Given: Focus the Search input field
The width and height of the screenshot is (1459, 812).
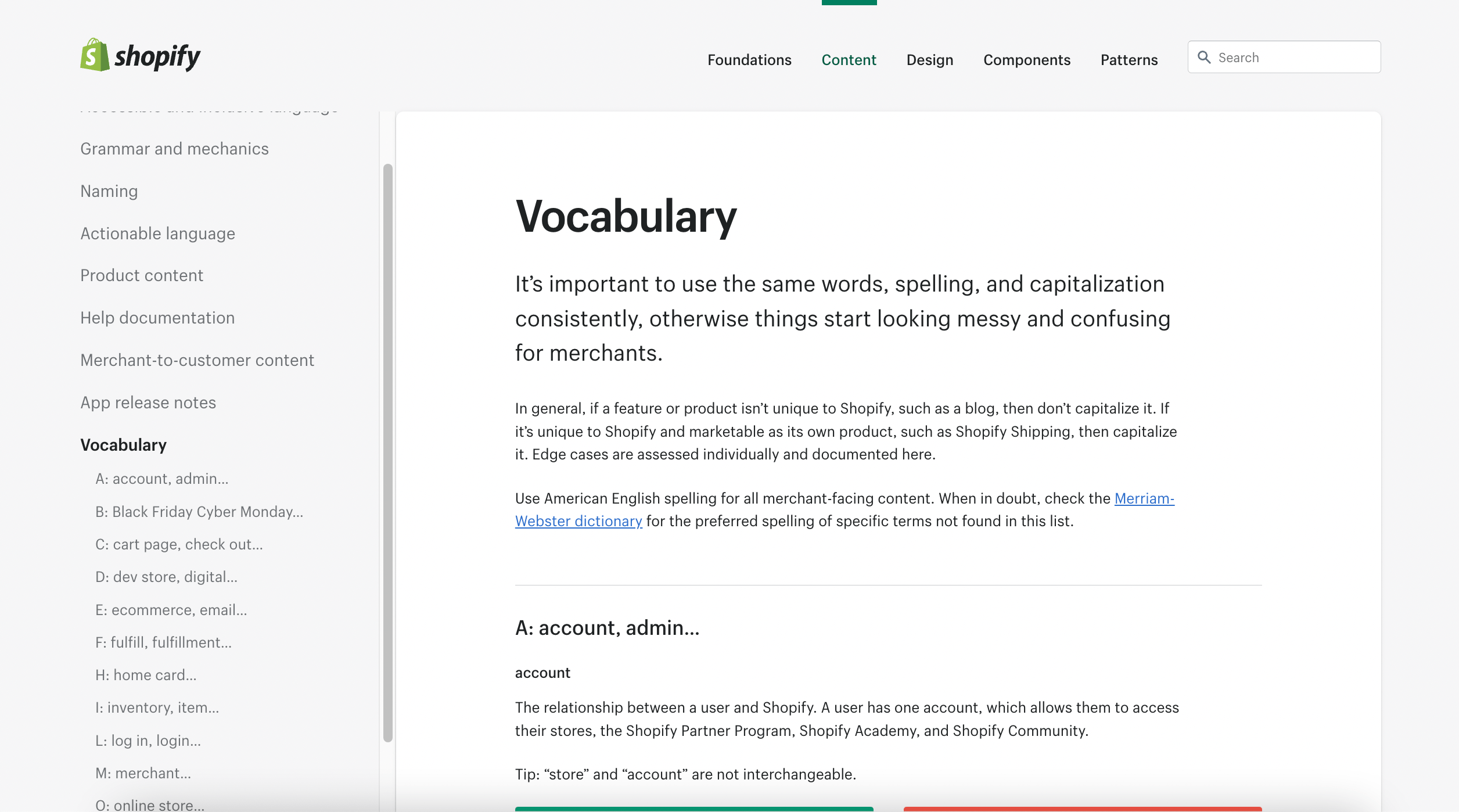Looking at the screenshot, I should 1295,58.
